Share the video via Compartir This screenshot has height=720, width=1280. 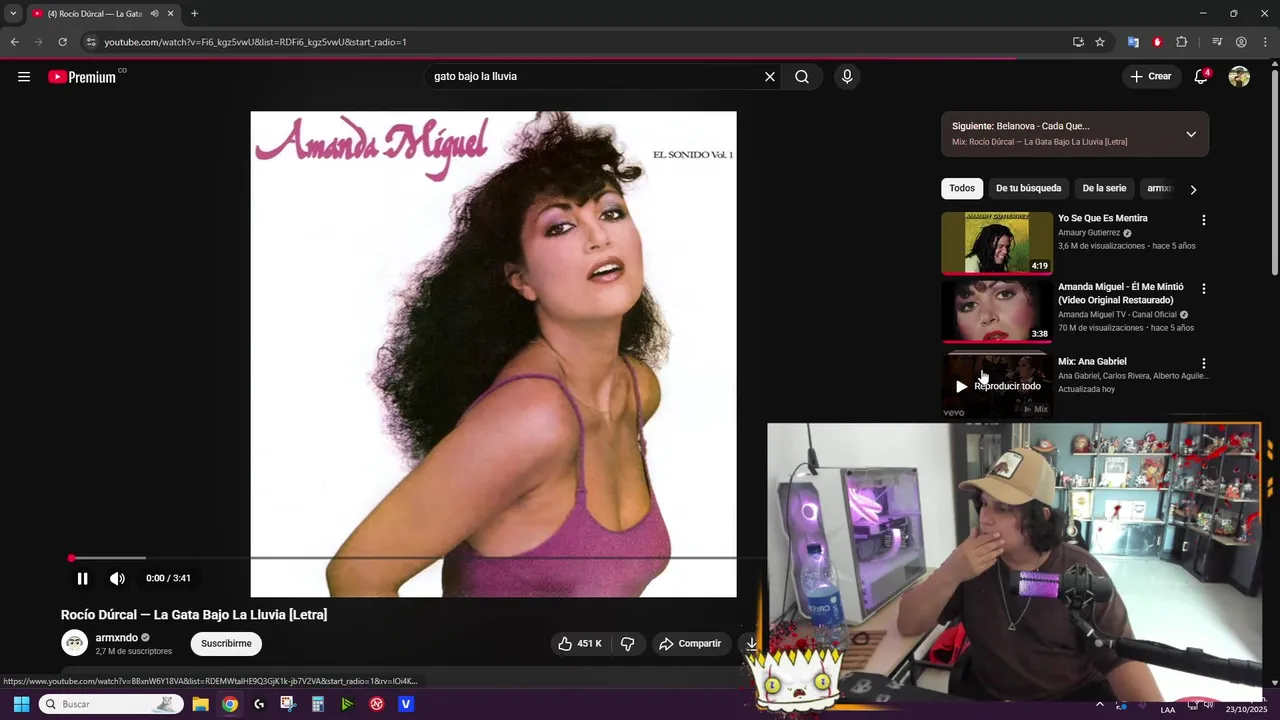690,644
